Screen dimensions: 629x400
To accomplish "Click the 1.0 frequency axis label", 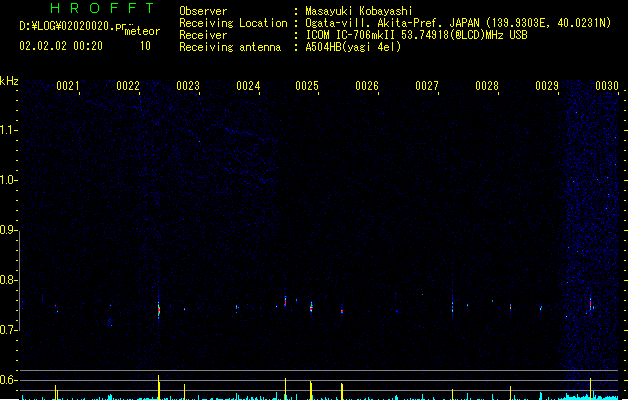I will [8, 180].
